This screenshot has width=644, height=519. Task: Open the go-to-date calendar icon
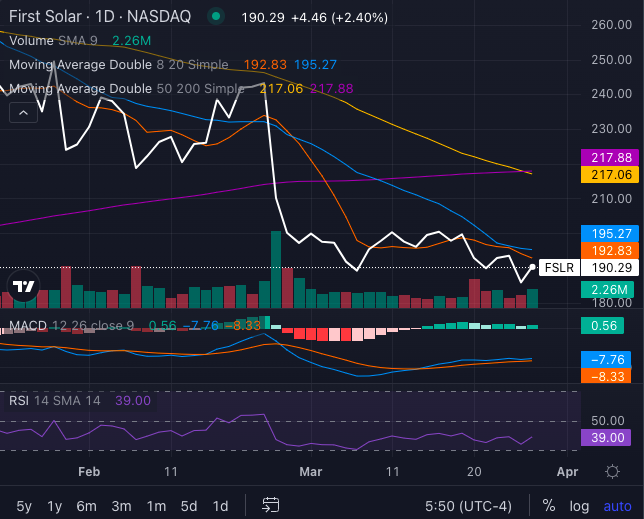(271, 505)
